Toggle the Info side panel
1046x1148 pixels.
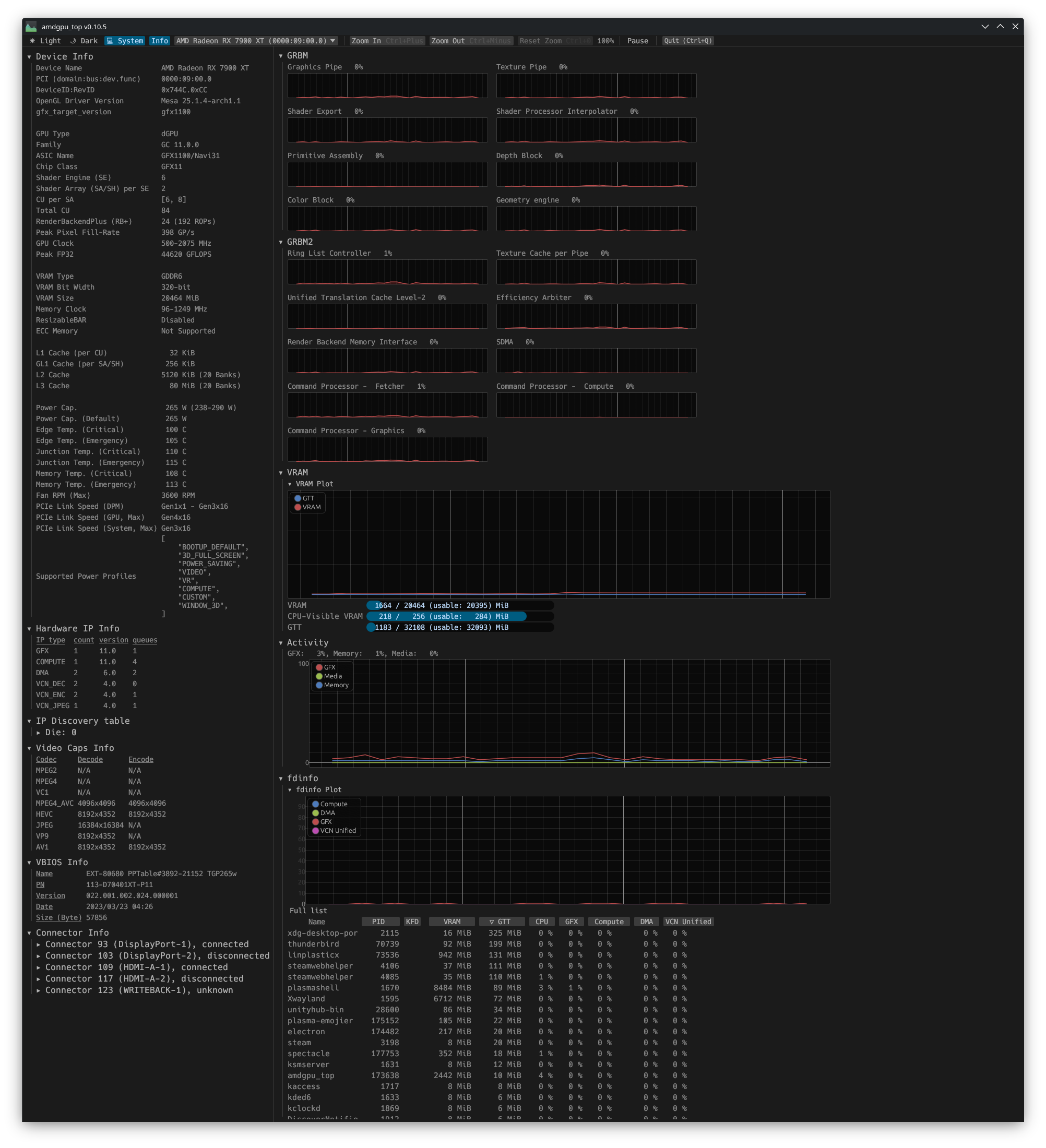[160, 41]
